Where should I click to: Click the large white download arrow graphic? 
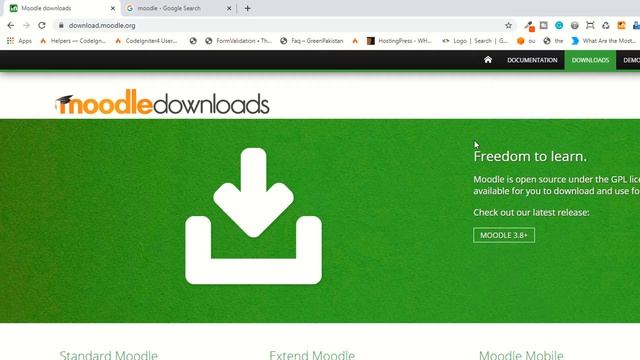point(253,216)
